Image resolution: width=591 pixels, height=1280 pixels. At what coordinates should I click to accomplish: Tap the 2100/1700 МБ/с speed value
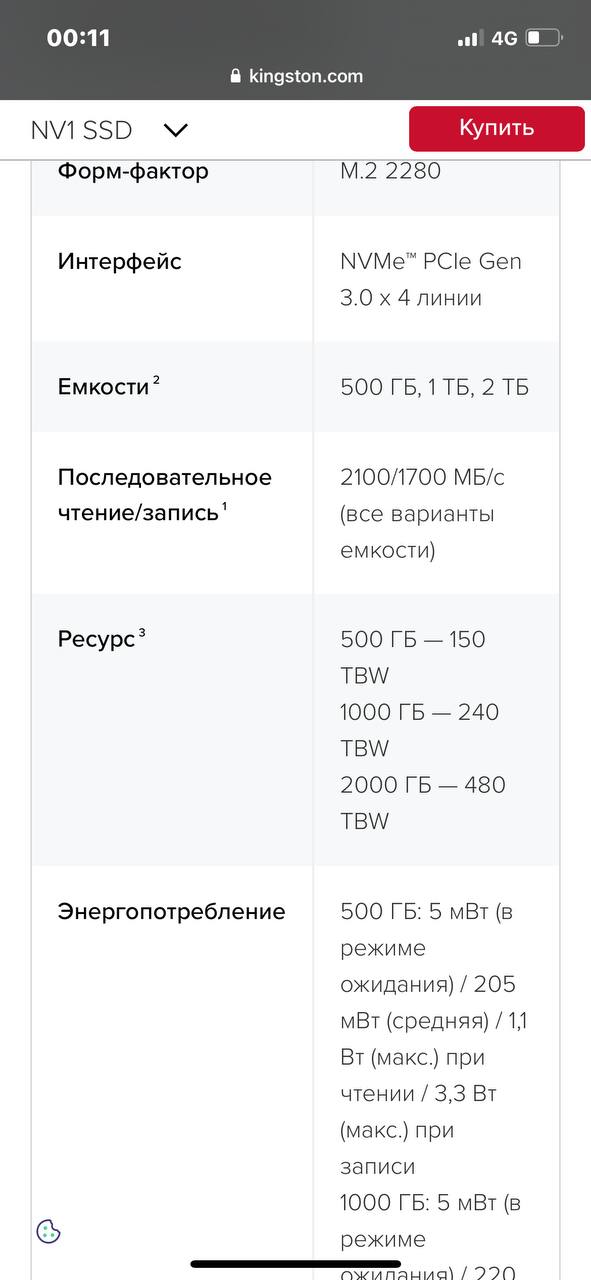pyautogui.click(x=422, y=477)
